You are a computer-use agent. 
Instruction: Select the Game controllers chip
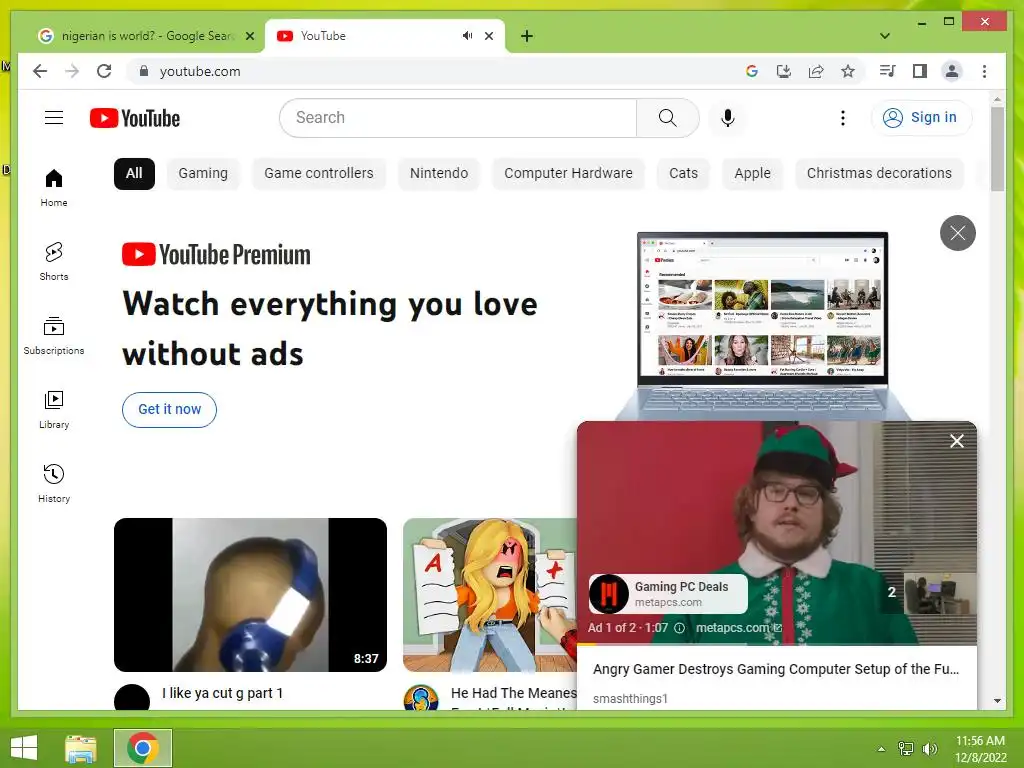319,174
